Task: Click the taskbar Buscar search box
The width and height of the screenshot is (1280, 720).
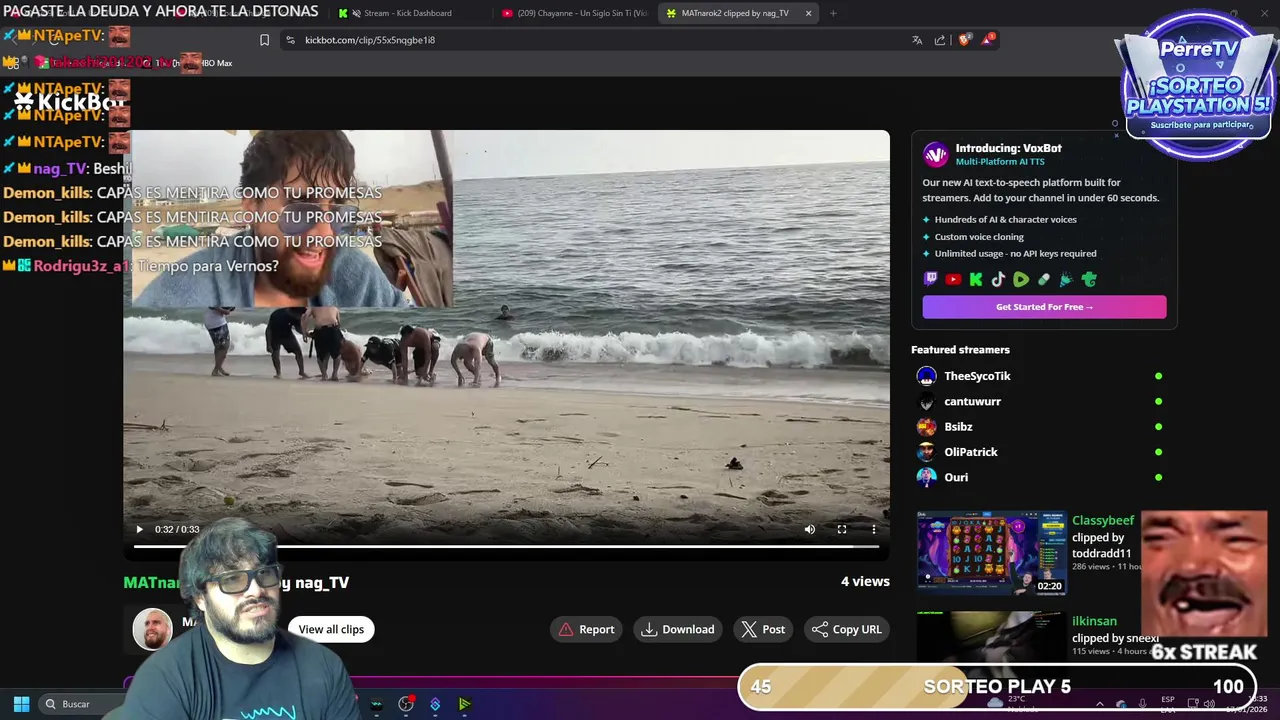Action: (x=80, y=704)
